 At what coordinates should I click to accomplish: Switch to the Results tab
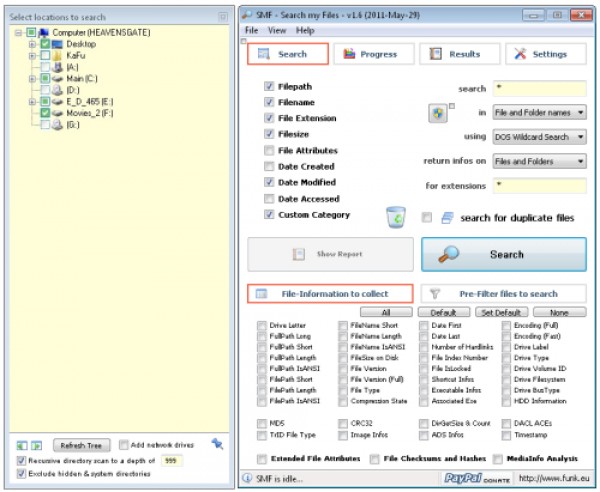pyautogui.click(x=460, y=54)
